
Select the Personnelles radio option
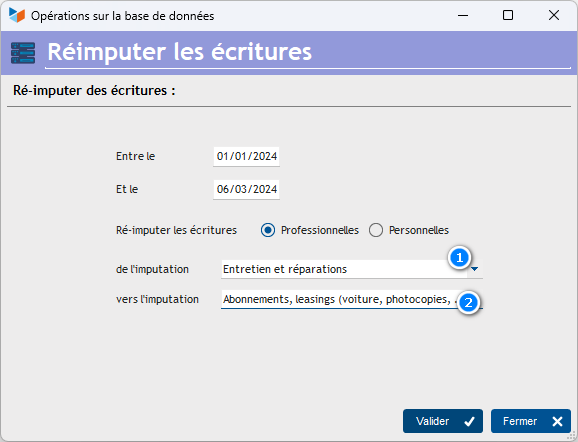[x=376, y=230]
